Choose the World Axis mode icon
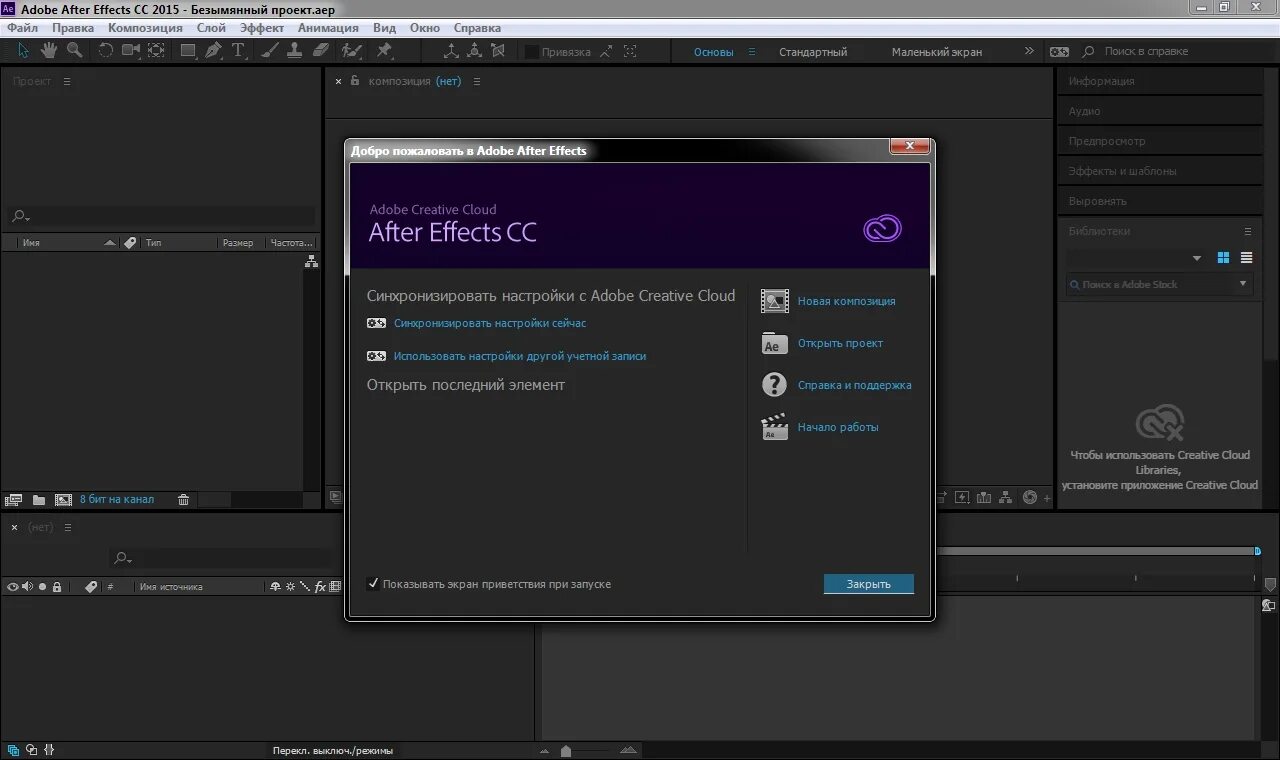1280x760 pixels. click(475, 51)
